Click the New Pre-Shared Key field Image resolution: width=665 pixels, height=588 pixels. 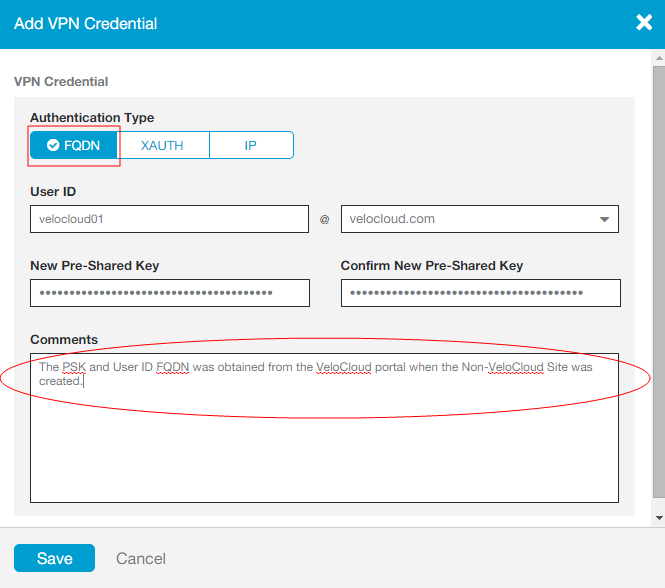(x=169, y=292)
